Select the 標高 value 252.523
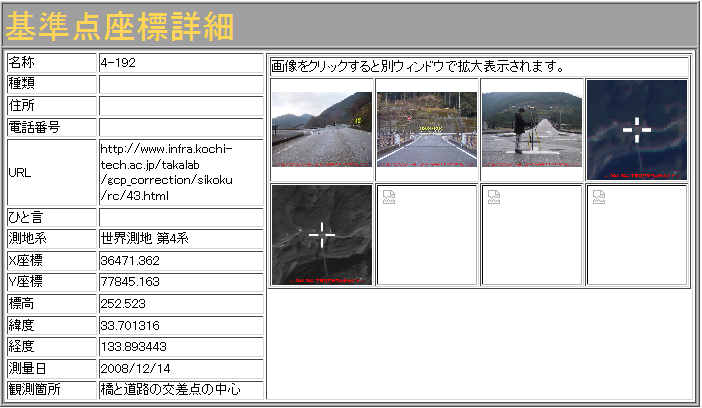Image resolution: width=702 pixels, height=408 pixels. [x=124, y=304]
